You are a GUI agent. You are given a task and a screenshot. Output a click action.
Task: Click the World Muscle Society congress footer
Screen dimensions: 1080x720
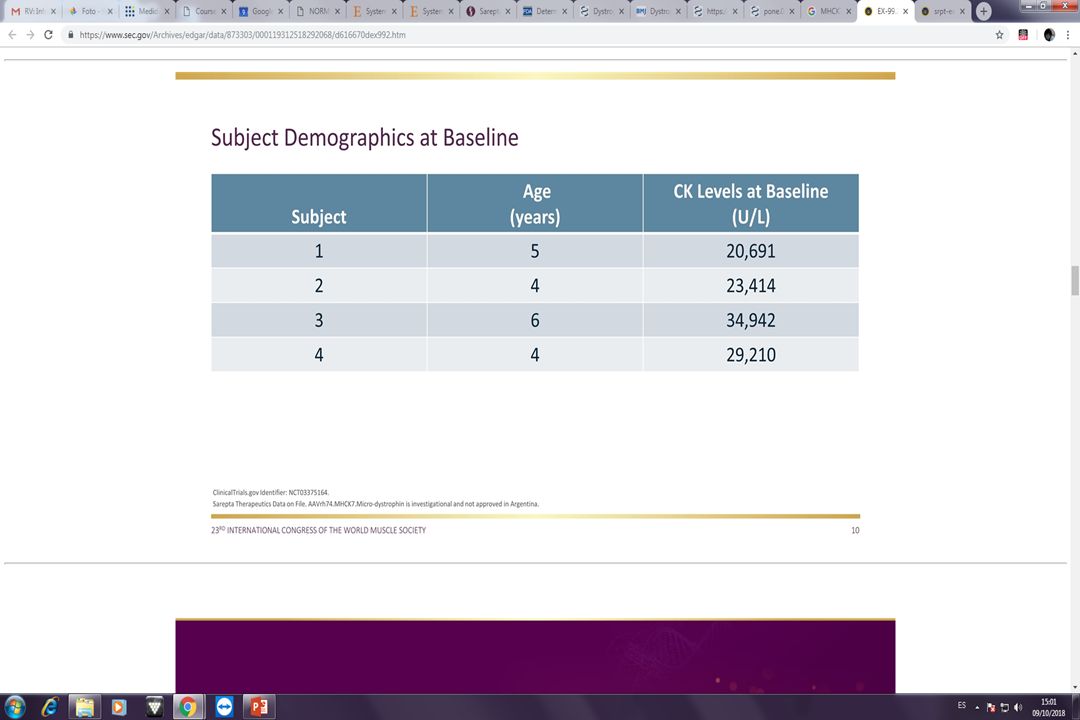pyautogui.click(x=318, y=530)
